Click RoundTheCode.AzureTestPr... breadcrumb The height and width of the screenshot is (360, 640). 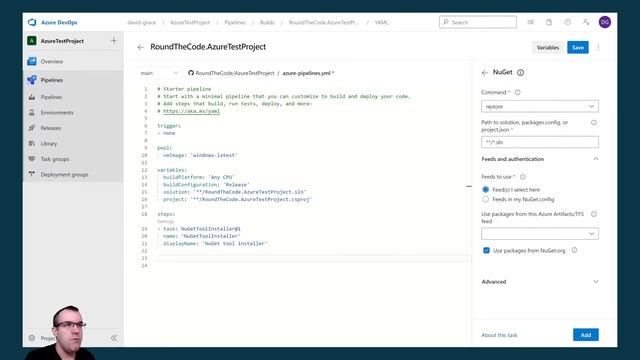coord(323,22)
